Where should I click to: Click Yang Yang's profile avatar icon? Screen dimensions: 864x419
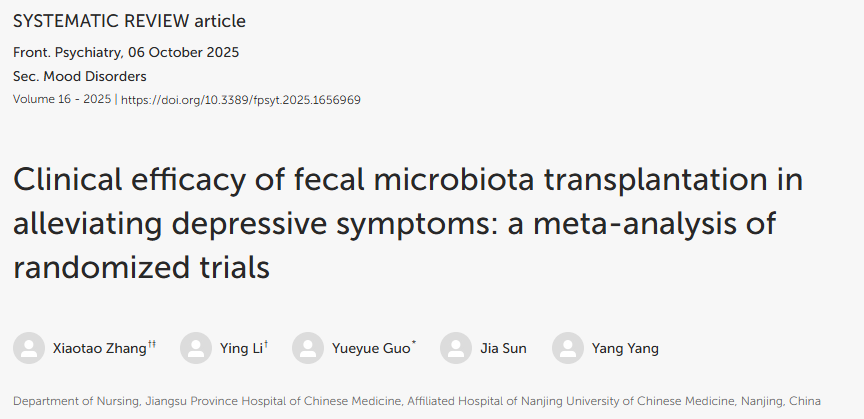pos(568,348)
